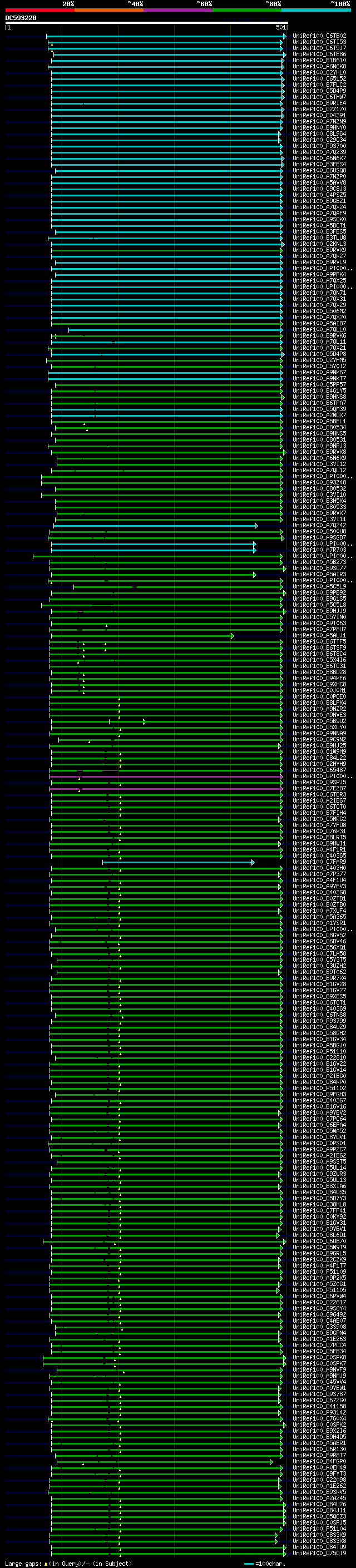Select the UniRef100_B7FLC2 entry
Screen dimensions: 356x1568
pyautogui.click(x=319, y=85)
